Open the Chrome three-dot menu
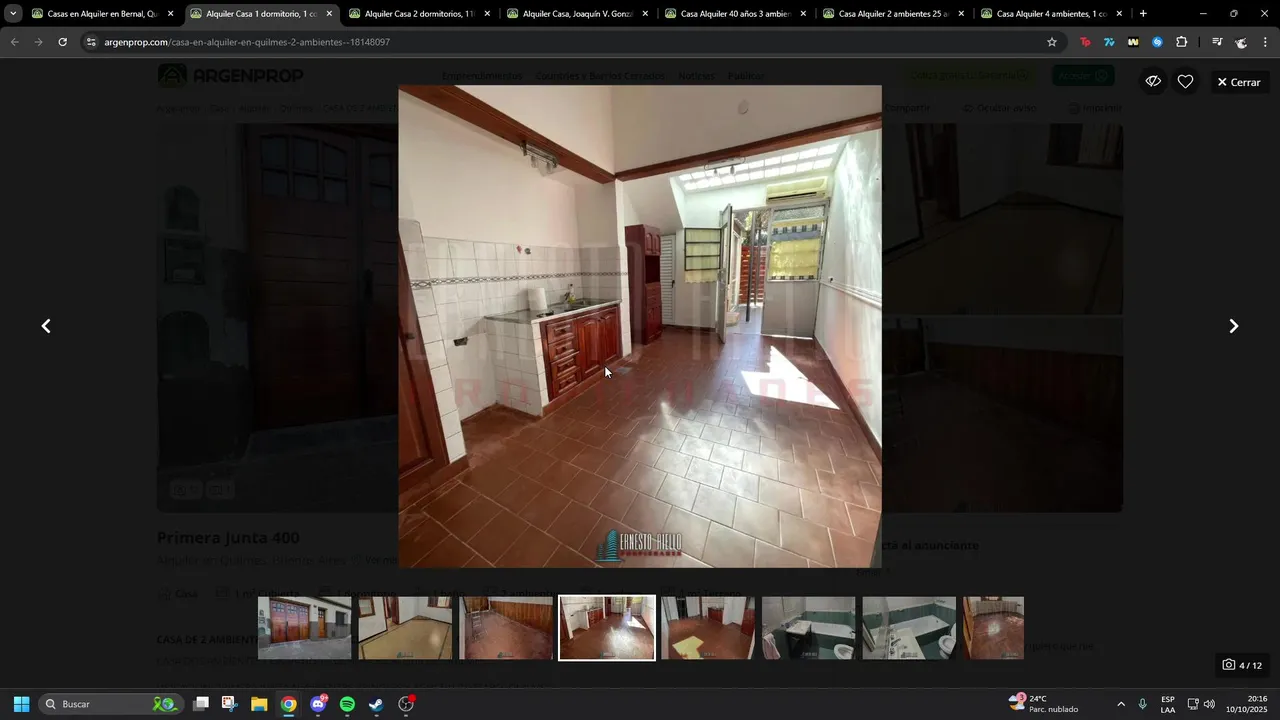1280x720 pixels. [x=1265, y=42]
